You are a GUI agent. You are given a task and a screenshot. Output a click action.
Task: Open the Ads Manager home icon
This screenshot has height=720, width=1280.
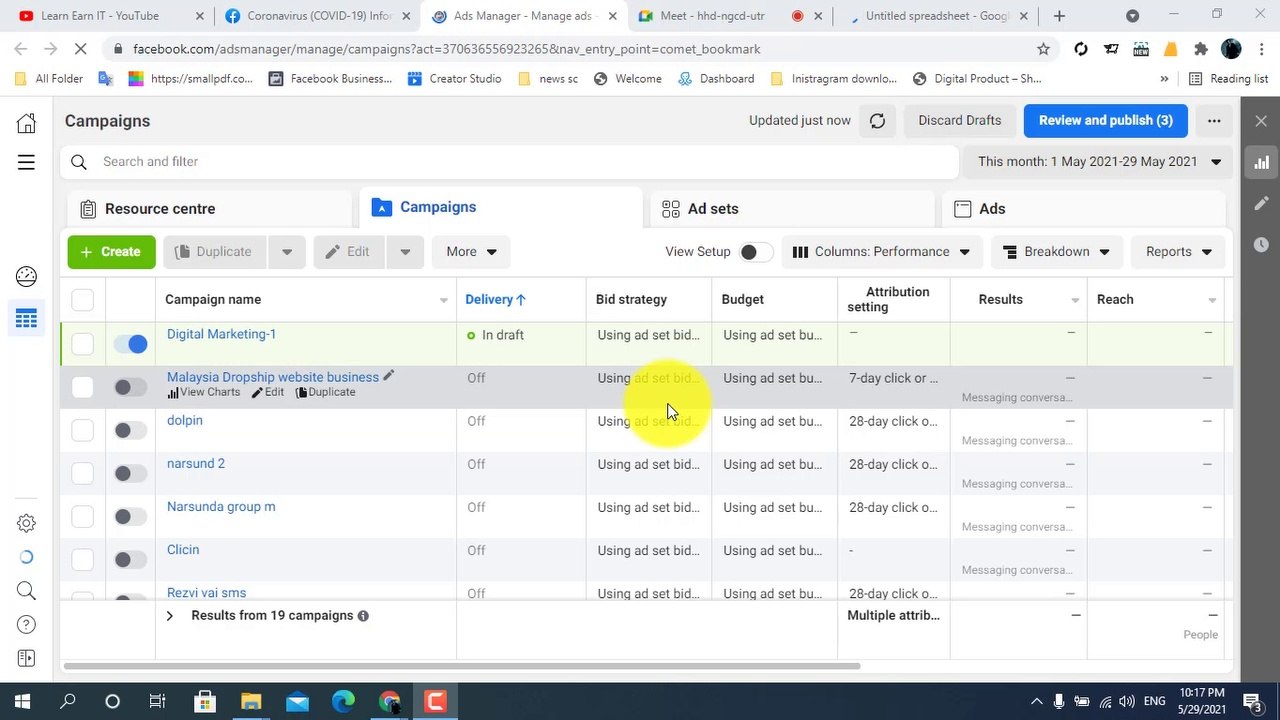[x=26, y=122]
